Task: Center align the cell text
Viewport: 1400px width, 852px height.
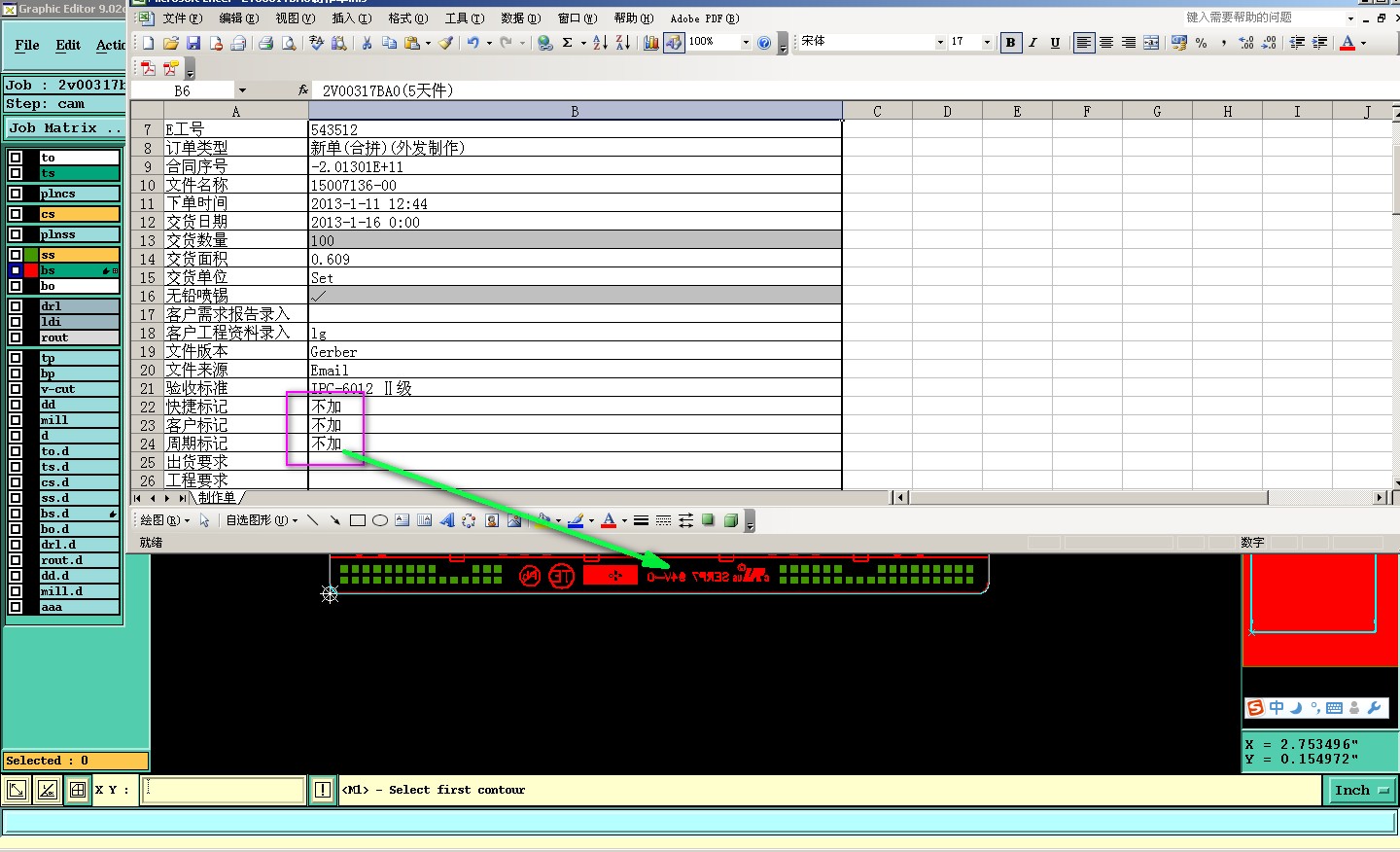Action: (x=1106, y=43)
